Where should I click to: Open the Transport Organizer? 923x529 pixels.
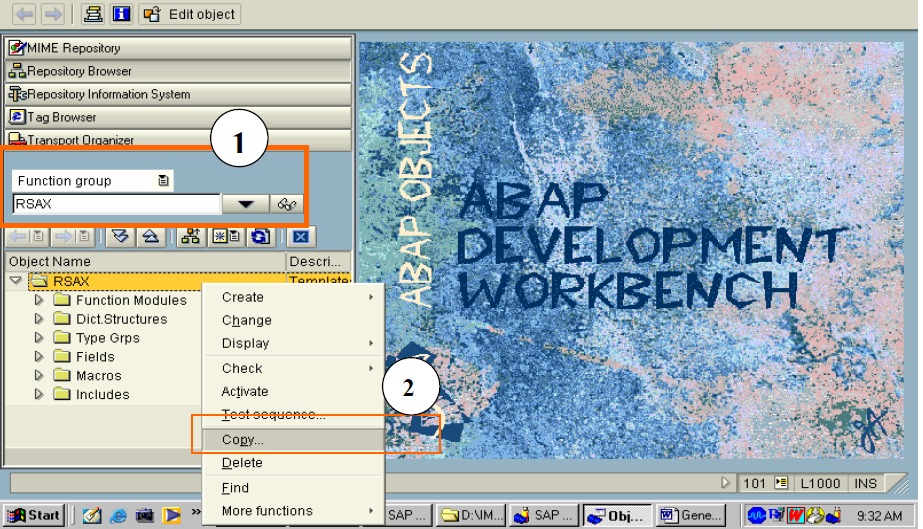(x=178, y=139)
